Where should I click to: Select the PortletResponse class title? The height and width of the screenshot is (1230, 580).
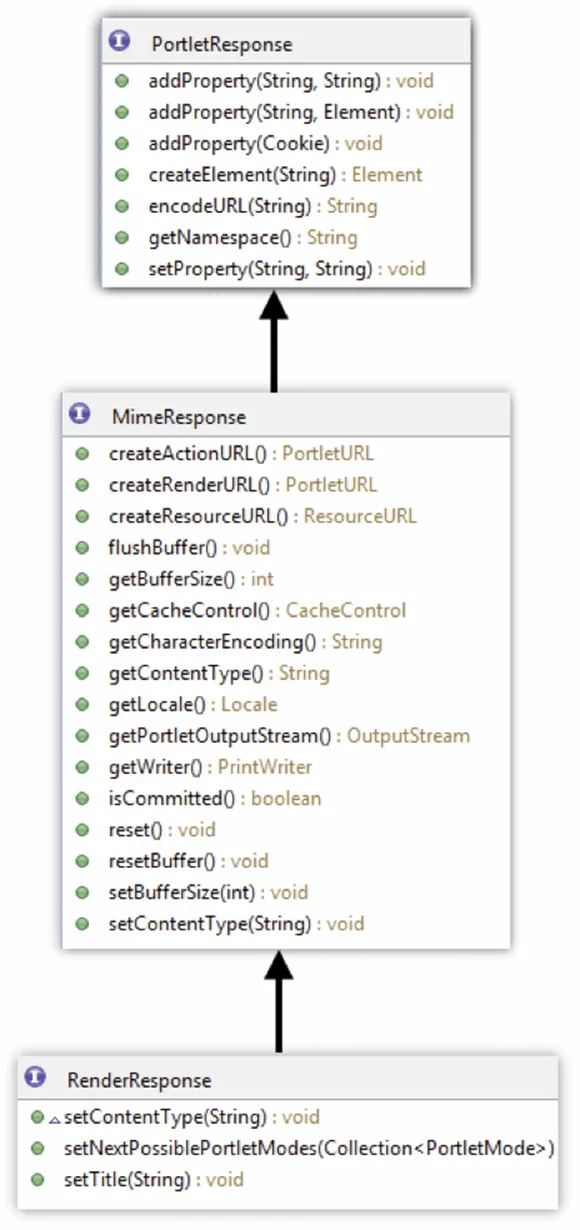click(x=222, y=45)
